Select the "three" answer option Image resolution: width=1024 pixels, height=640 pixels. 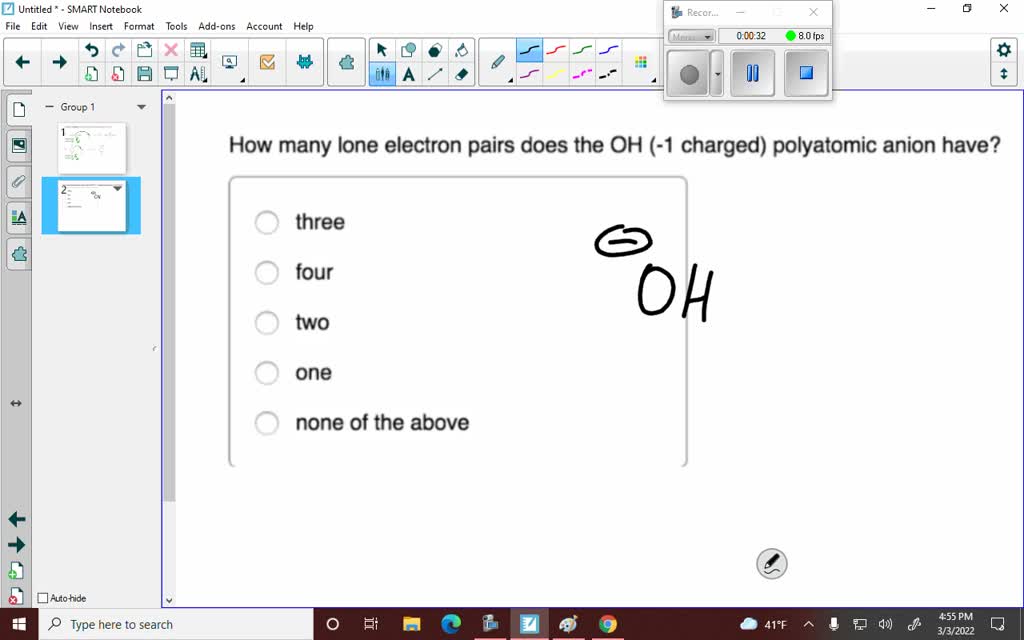[x=266, y=222]
